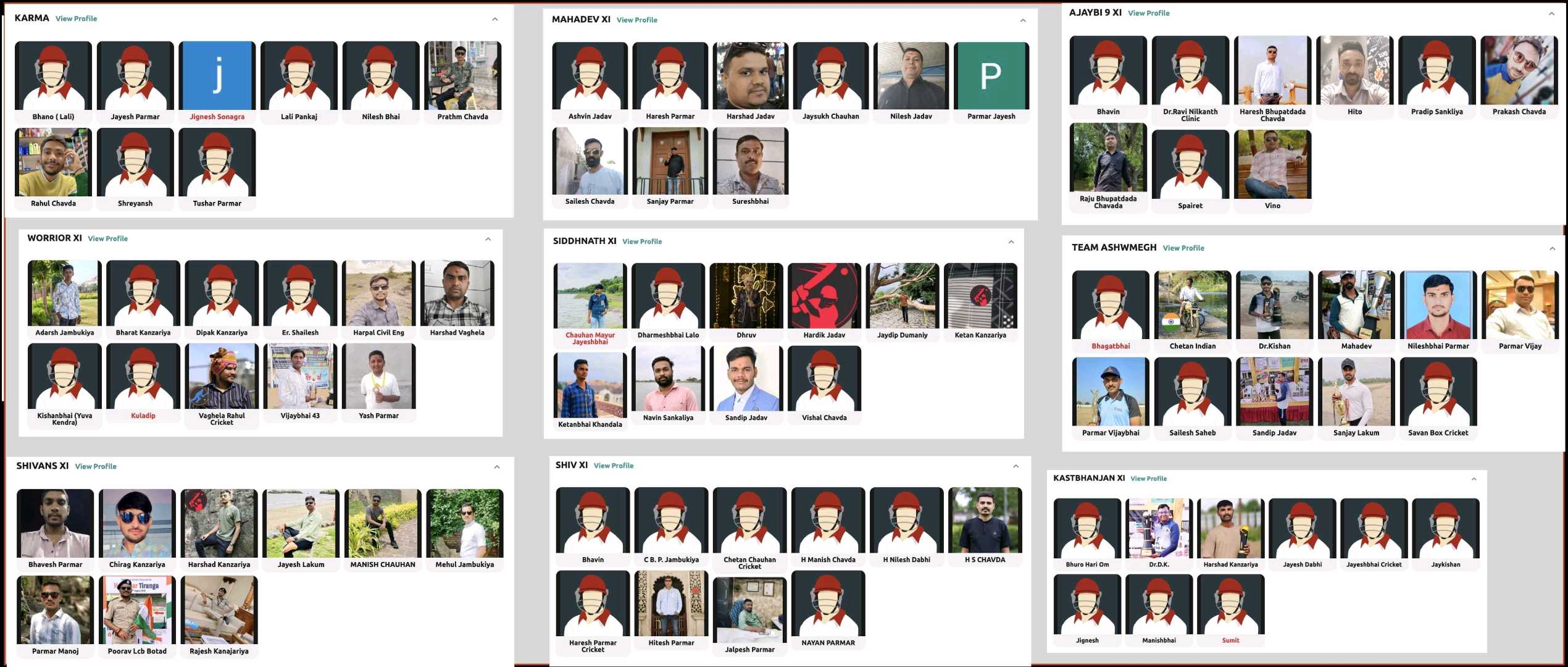This screenshot has width=1568, height=667.
Task: Click Bhano (Lali) default helmet avatar
Action: pyautogui.click(x=53, y=75)
